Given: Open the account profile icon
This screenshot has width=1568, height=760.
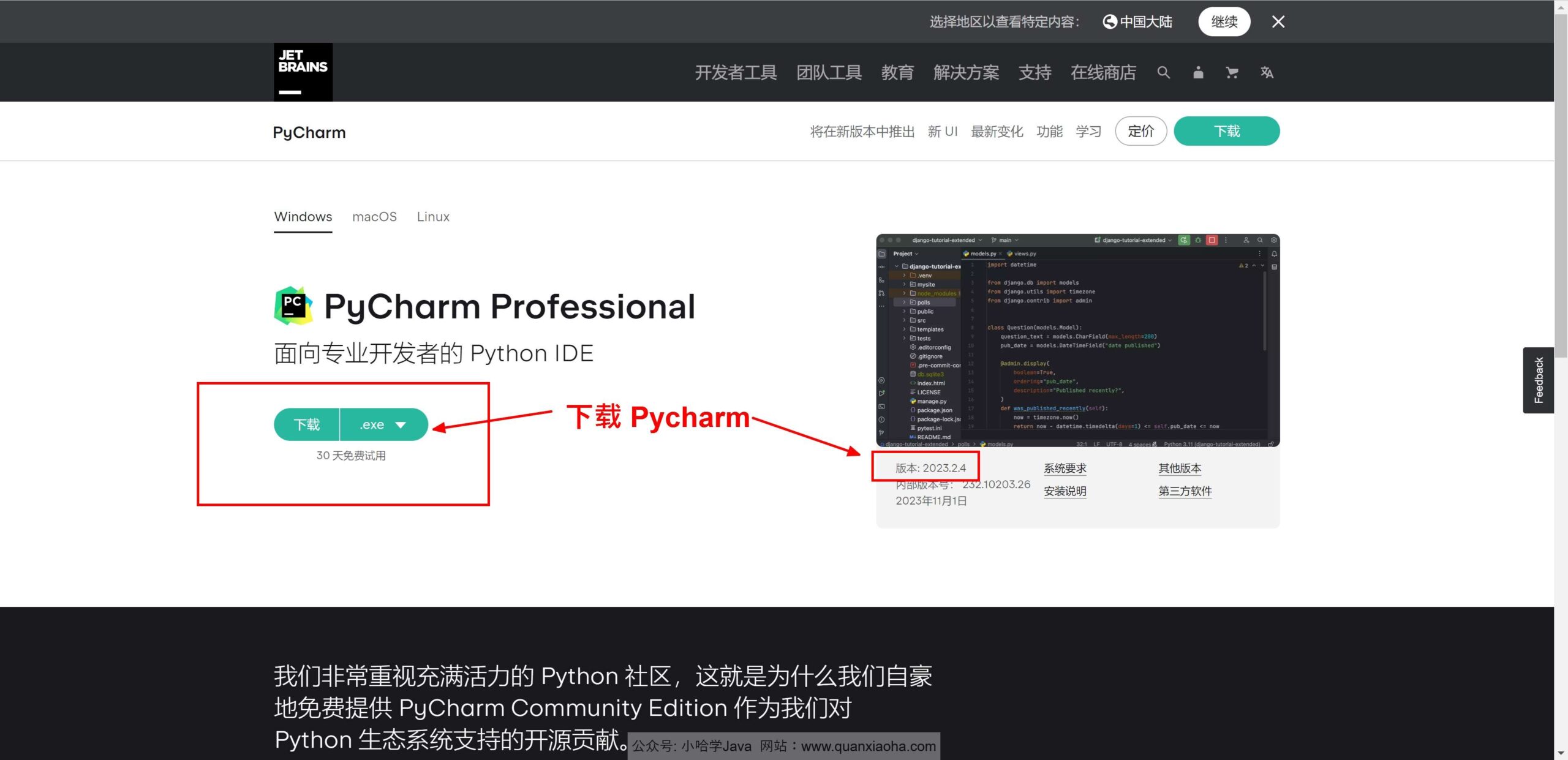Looking at the screenshot, I should point(1198,73).
